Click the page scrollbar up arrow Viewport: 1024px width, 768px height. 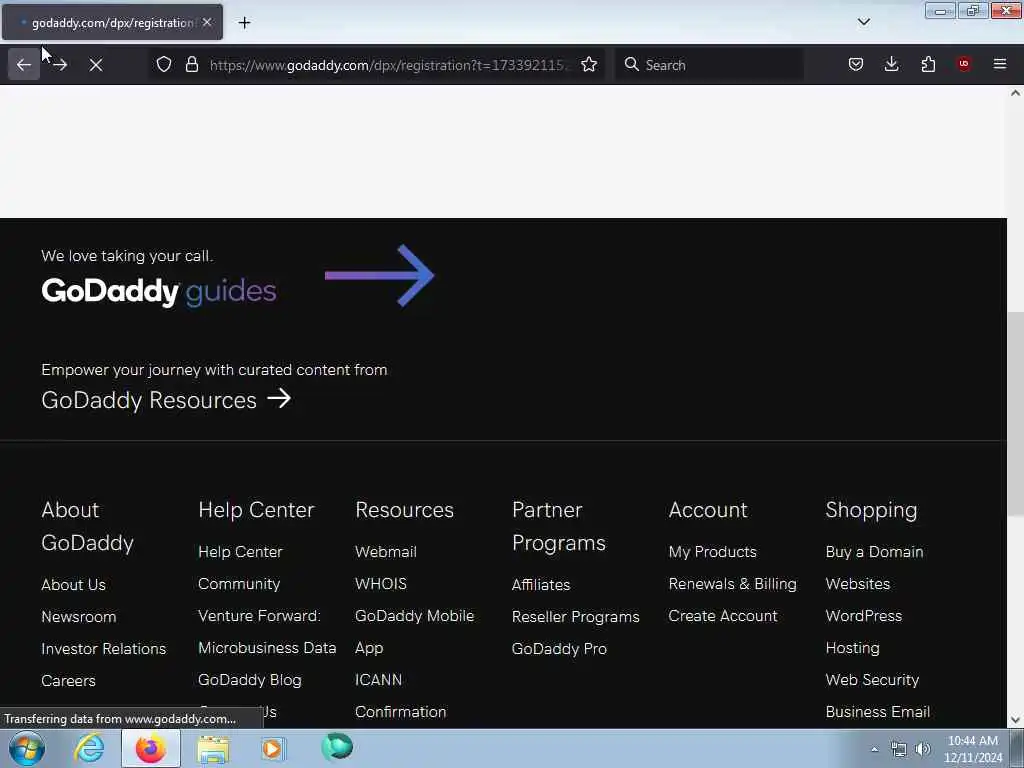[x=1015, y=93]
